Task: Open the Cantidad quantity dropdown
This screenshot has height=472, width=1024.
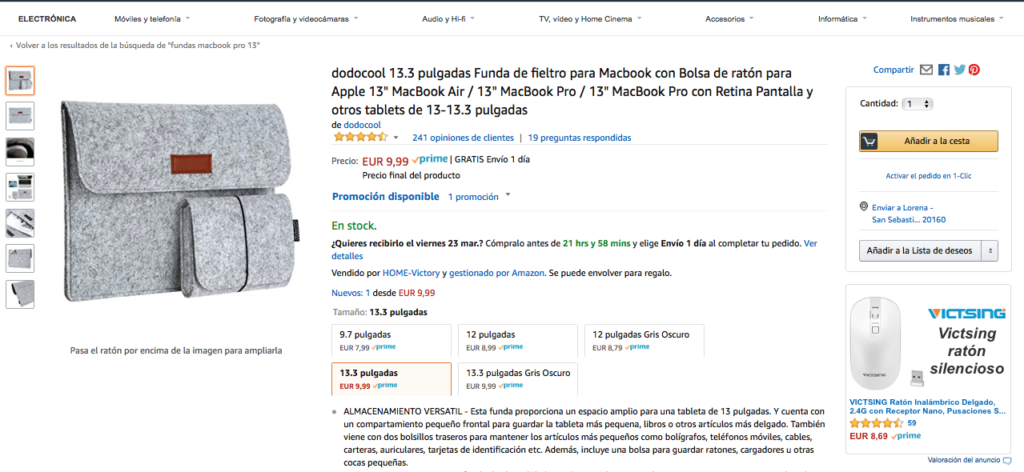Action: 918,103
